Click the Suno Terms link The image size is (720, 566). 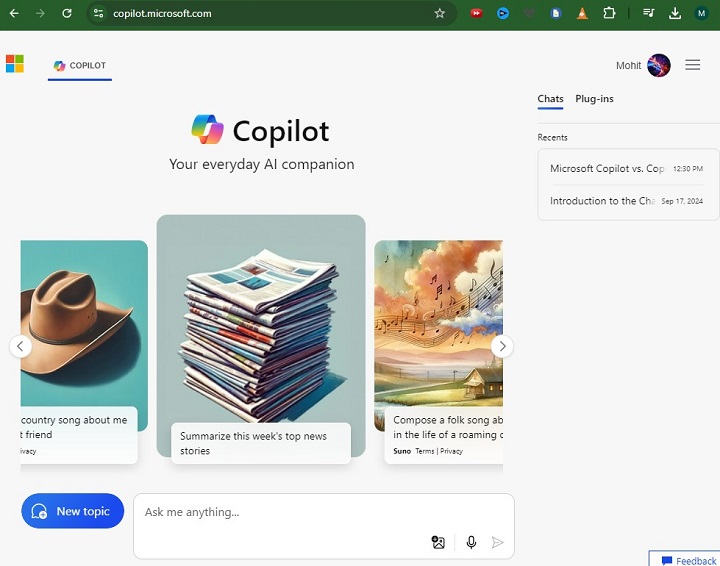(x=425, y=451)
